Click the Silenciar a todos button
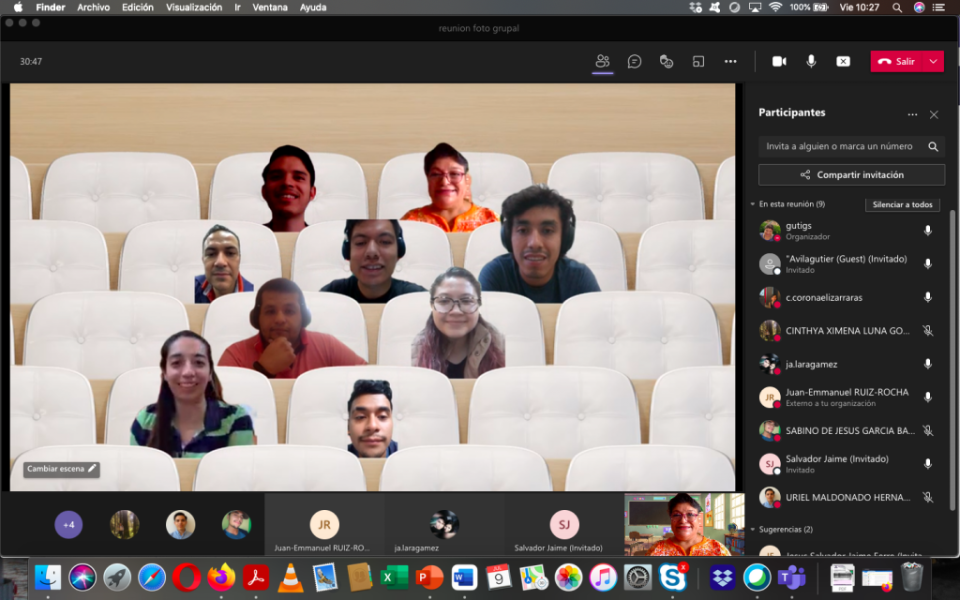 [902, 204]
